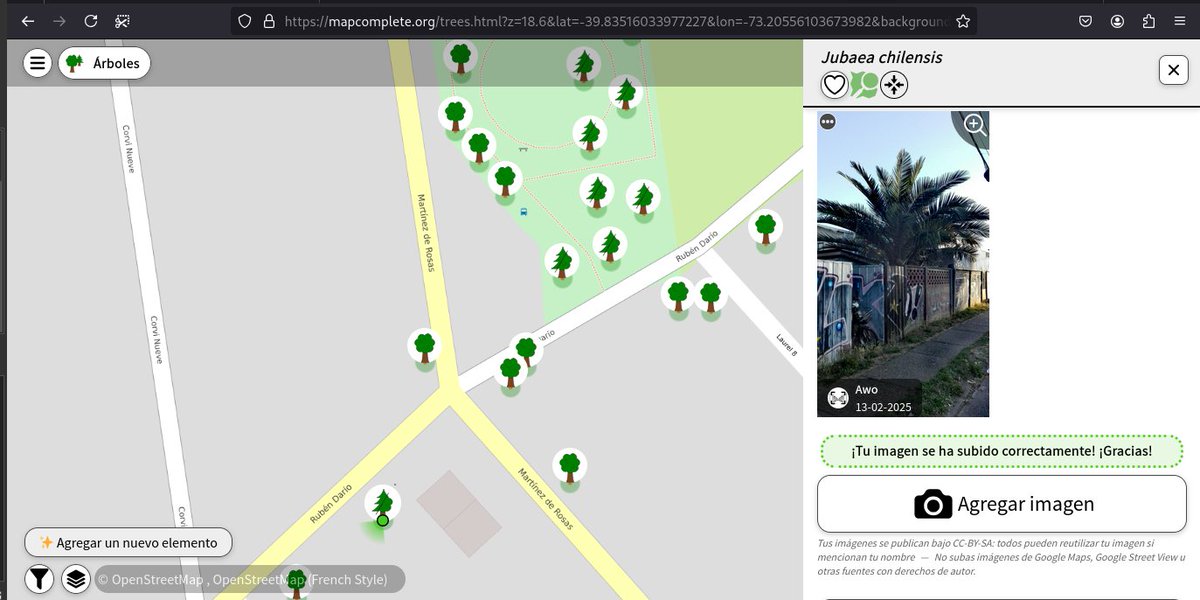Viewport: 1200px width, 600px height.
Task: Open the background layers button
Action: (76, 578)
